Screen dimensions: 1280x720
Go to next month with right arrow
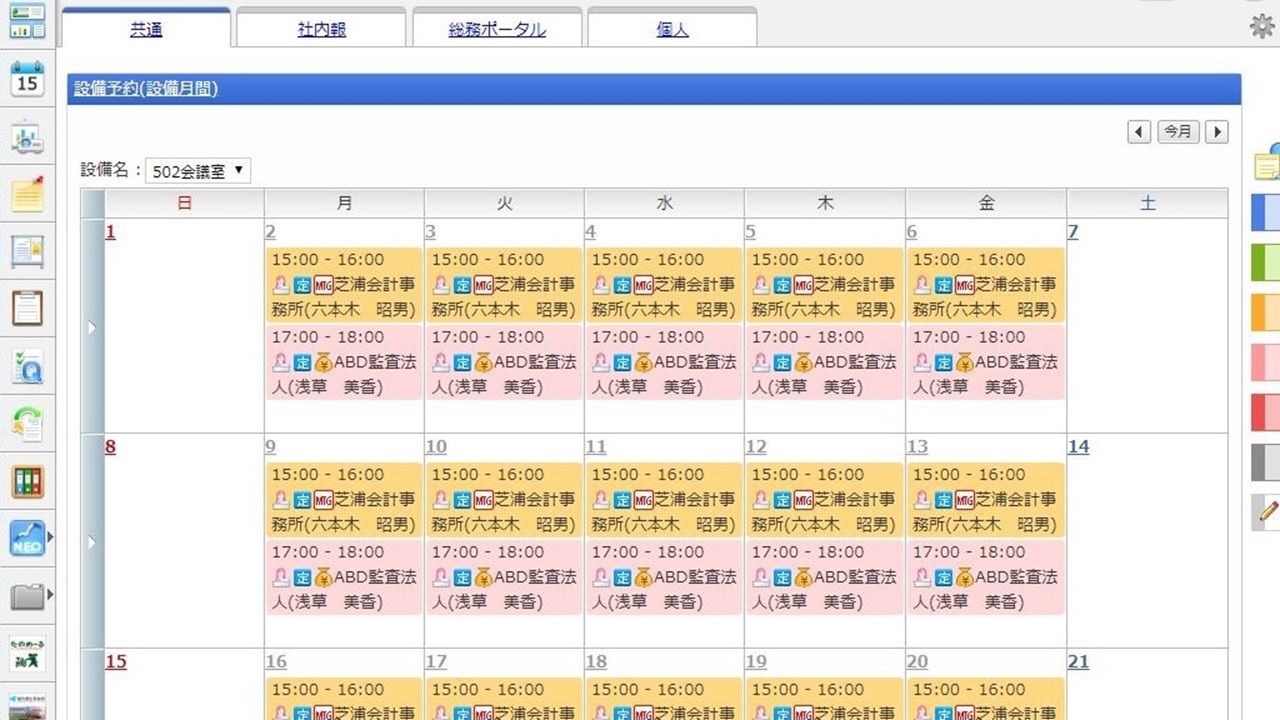click(x=1216, y=131)
